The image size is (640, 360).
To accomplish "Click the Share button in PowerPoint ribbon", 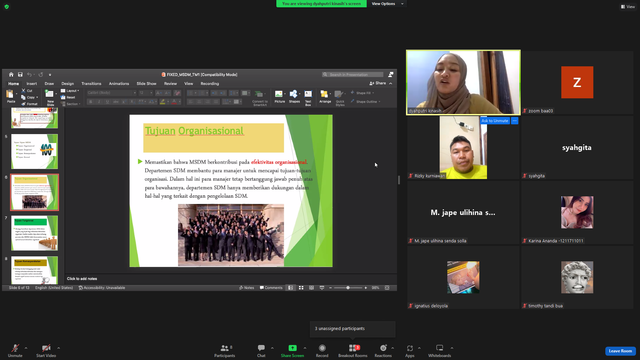I will (x=378, y=83).
